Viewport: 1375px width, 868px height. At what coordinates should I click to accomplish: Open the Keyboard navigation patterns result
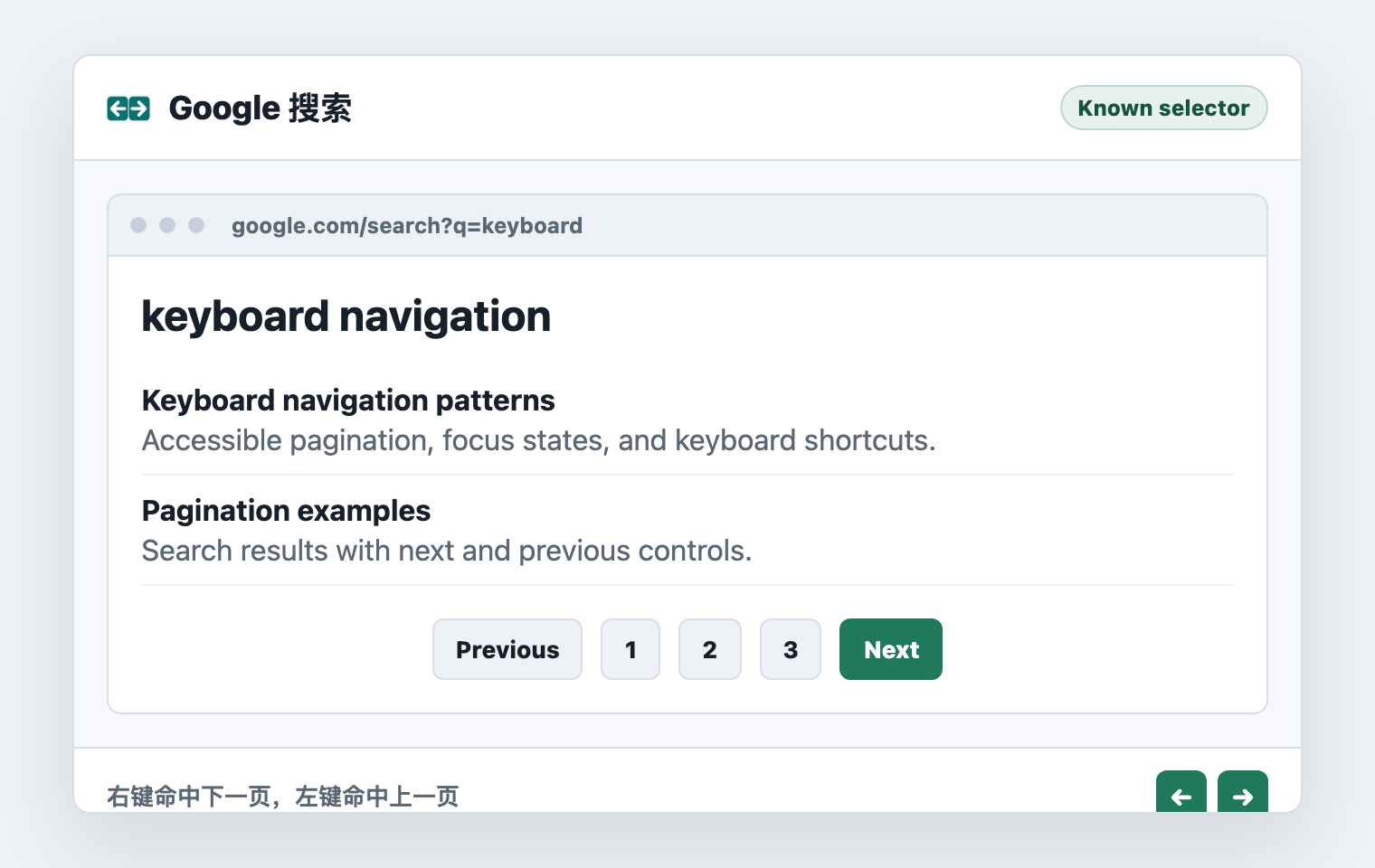click(348, 401)
